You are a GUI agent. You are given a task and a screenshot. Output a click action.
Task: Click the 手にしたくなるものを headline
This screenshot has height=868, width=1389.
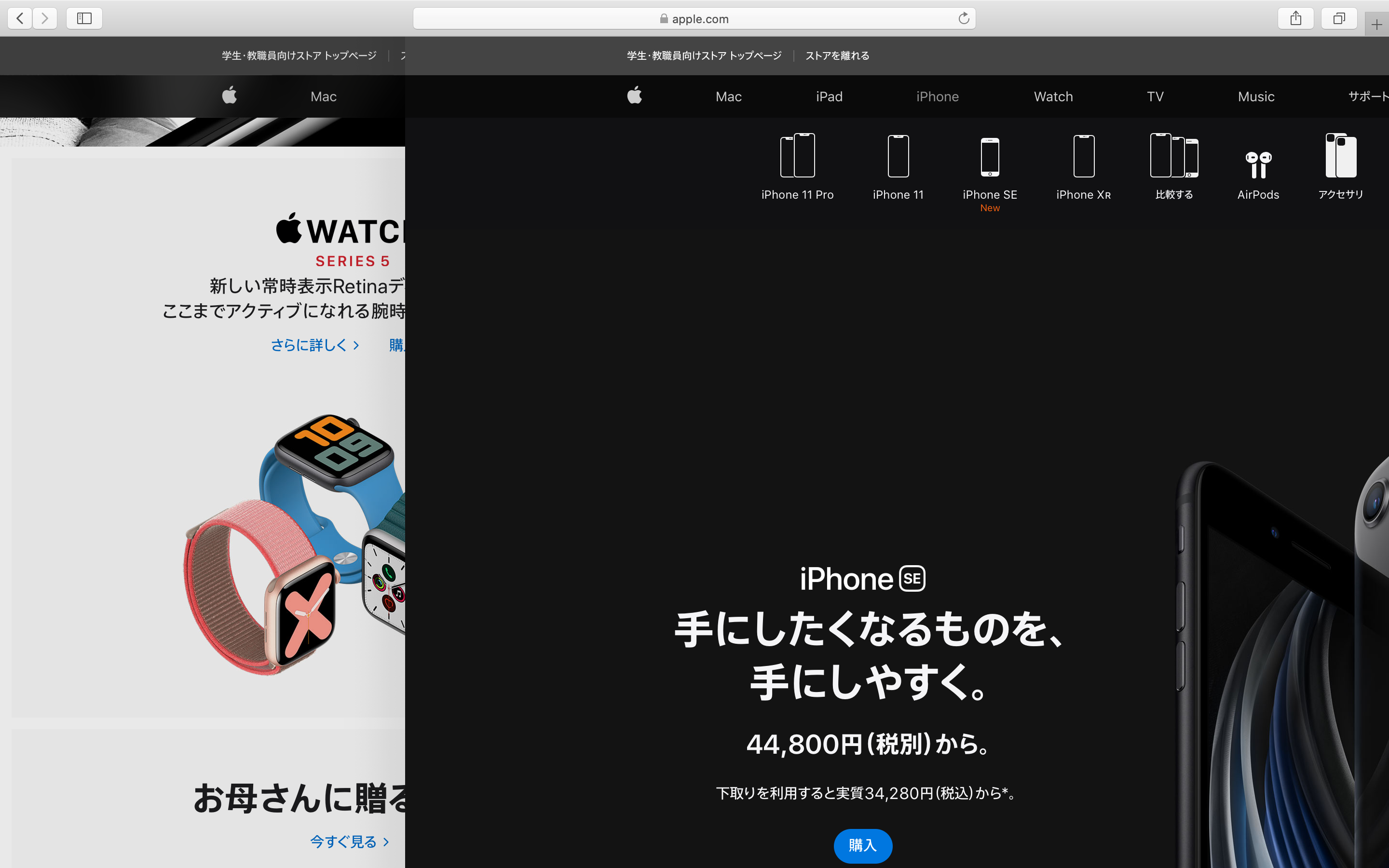[868, 629]
